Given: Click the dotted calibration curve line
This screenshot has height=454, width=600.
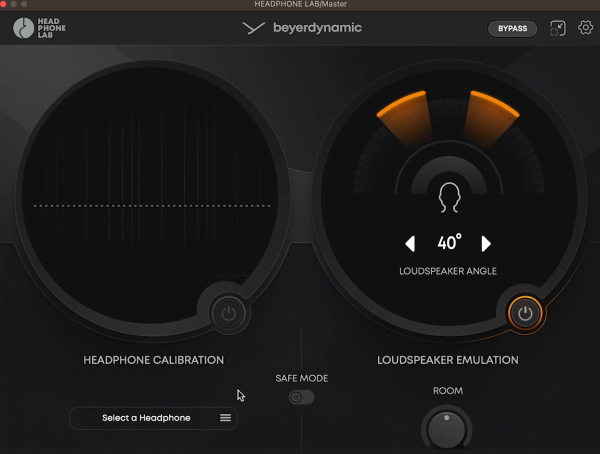Looking at the screenshot, I should tap(152, 206).
